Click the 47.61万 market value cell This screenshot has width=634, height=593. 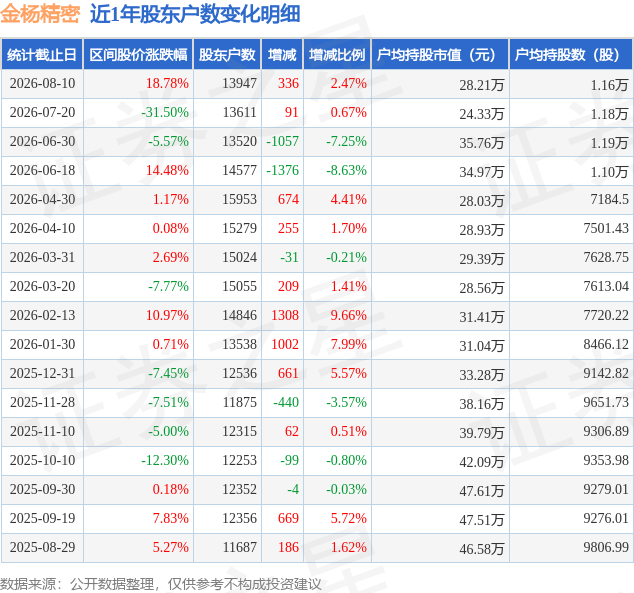(x=482, y=490)
